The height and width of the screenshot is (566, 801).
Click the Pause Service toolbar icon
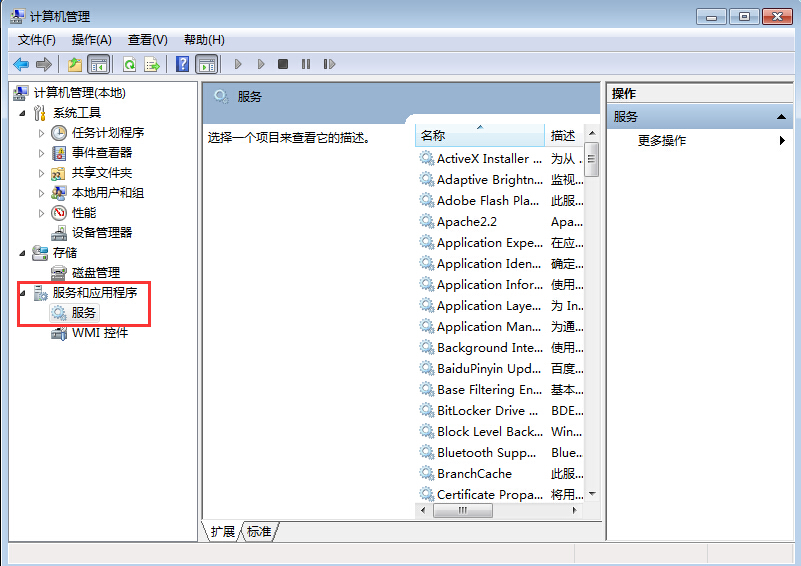coord(305,64)
